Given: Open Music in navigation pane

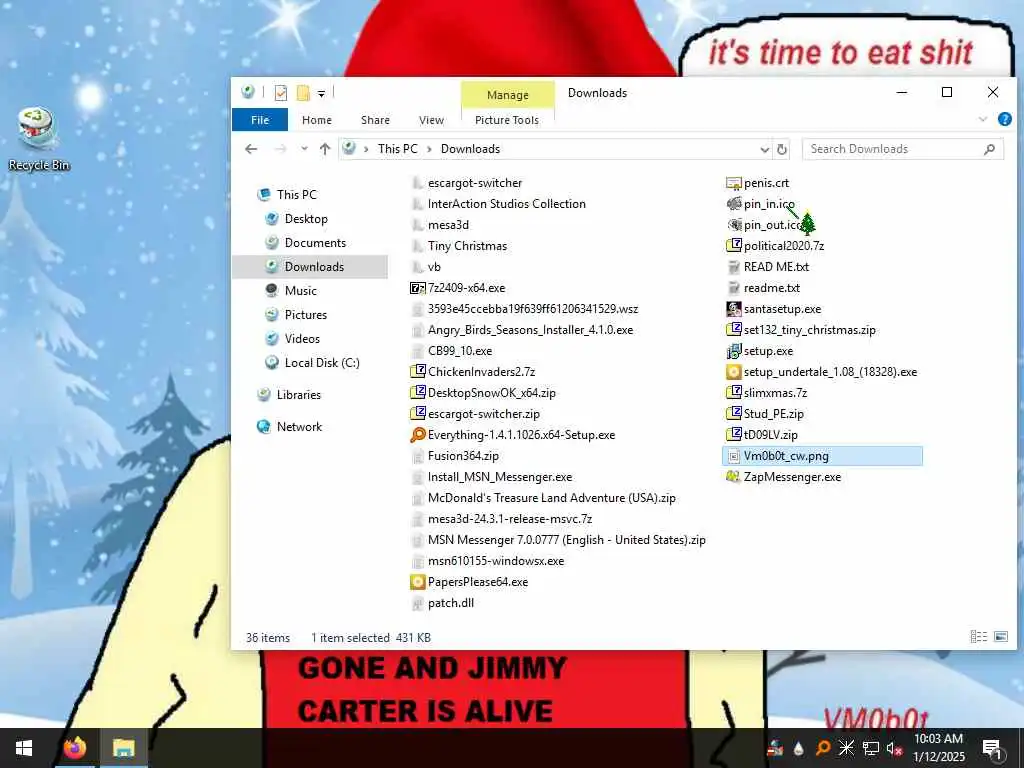Looking at the screenshot, I should [x=300, y=291].
